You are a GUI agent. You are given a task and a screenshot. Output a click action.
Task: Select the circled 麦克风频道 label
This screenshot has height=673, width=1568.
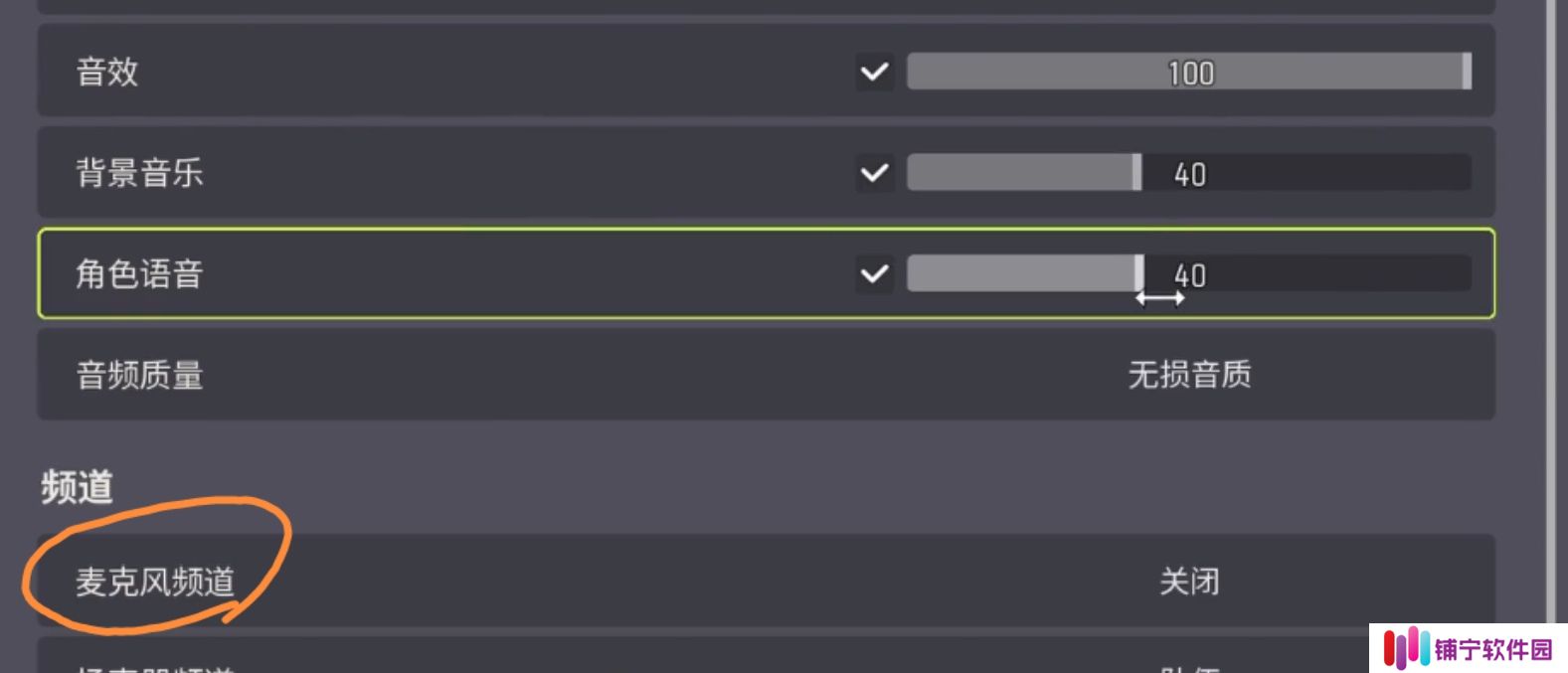pyautogui.click(x=155, y=581)
